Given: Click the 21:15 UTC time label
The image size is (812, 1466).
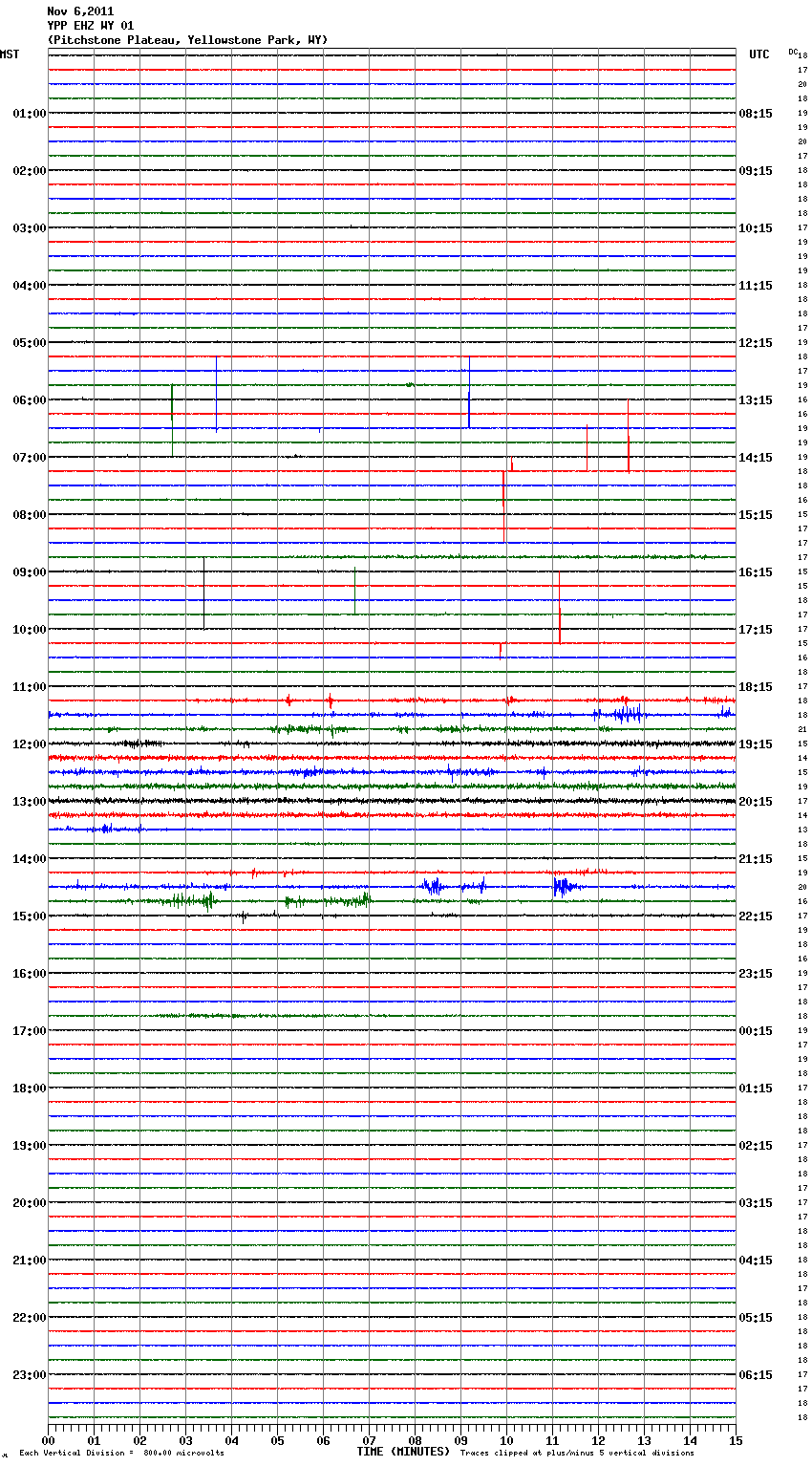Looking at the screenshot, I should (x=756, y=859).
